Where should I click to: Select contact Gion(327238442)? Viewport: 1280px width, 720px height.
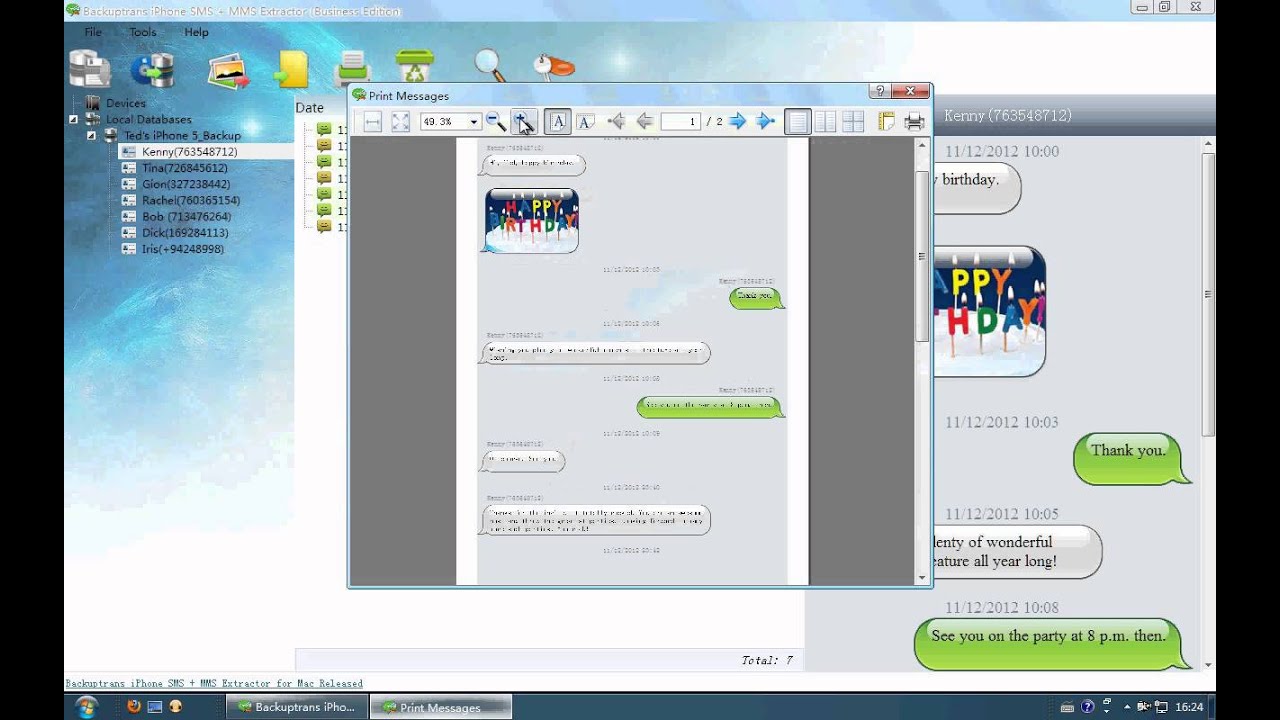(185, 184)
